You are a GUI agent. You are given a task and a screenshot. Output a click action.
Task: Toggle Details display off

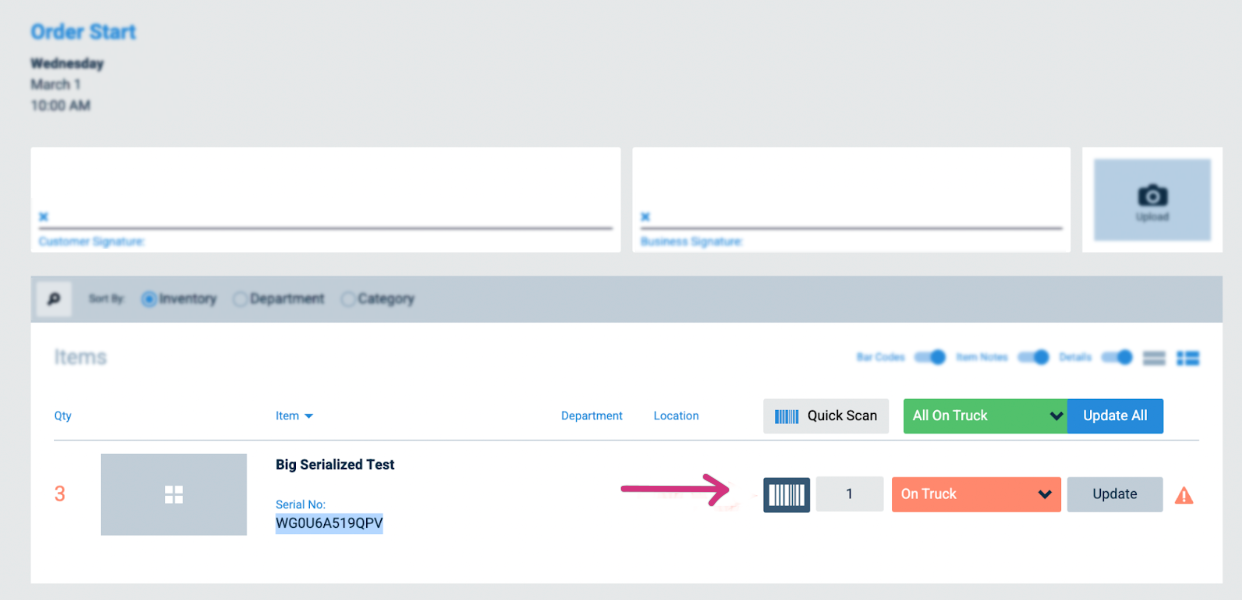coord(1117,357)
